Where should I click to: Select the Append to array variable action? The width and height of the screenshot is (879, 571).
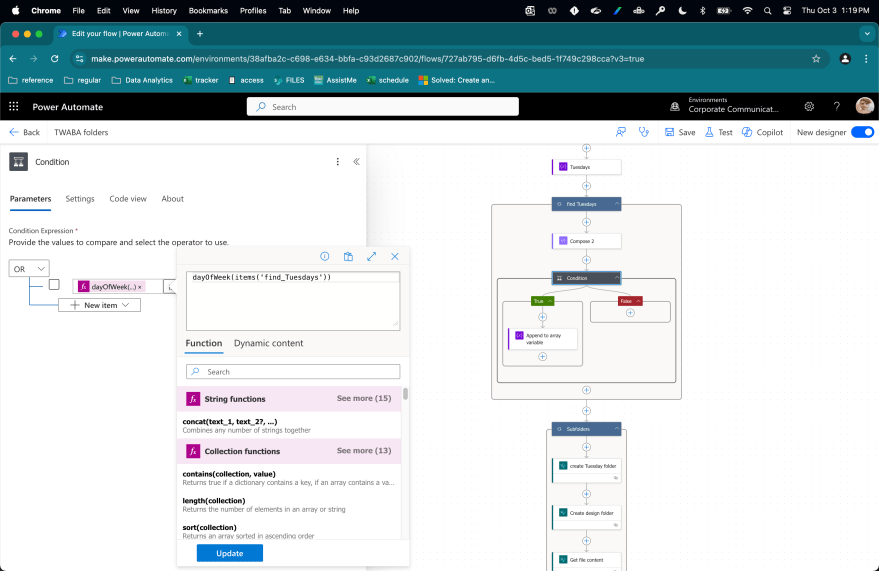click(x=543, y=339)
